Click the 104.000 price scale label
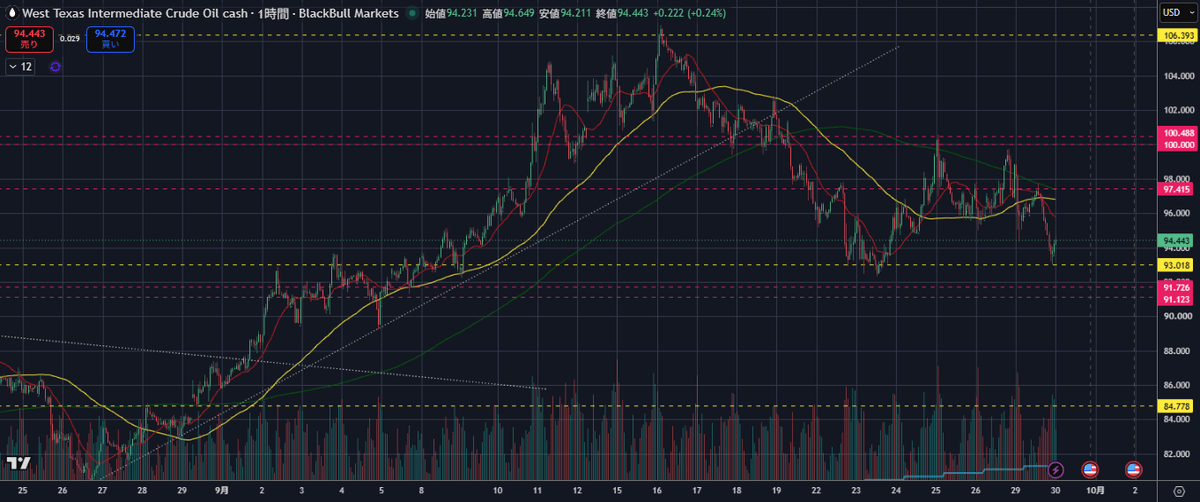Image resolution: width=1200 pixels, height=502 pixels. click(1177, 77)
